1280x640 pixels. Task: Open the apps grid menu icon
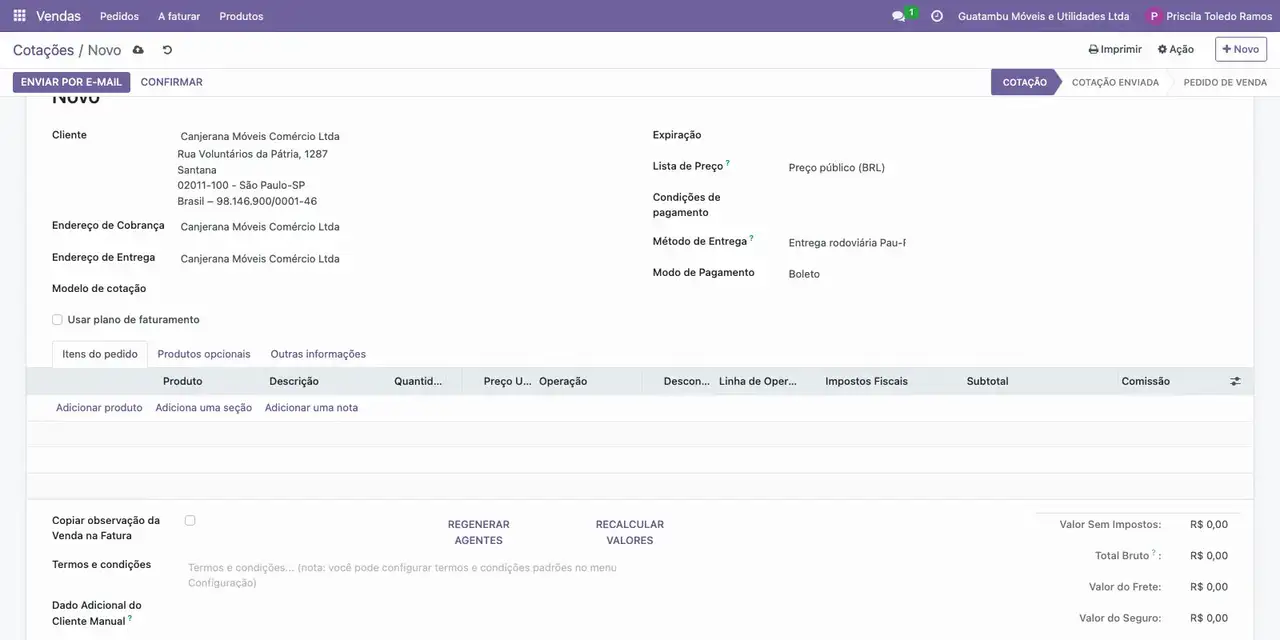click(19, 16)
